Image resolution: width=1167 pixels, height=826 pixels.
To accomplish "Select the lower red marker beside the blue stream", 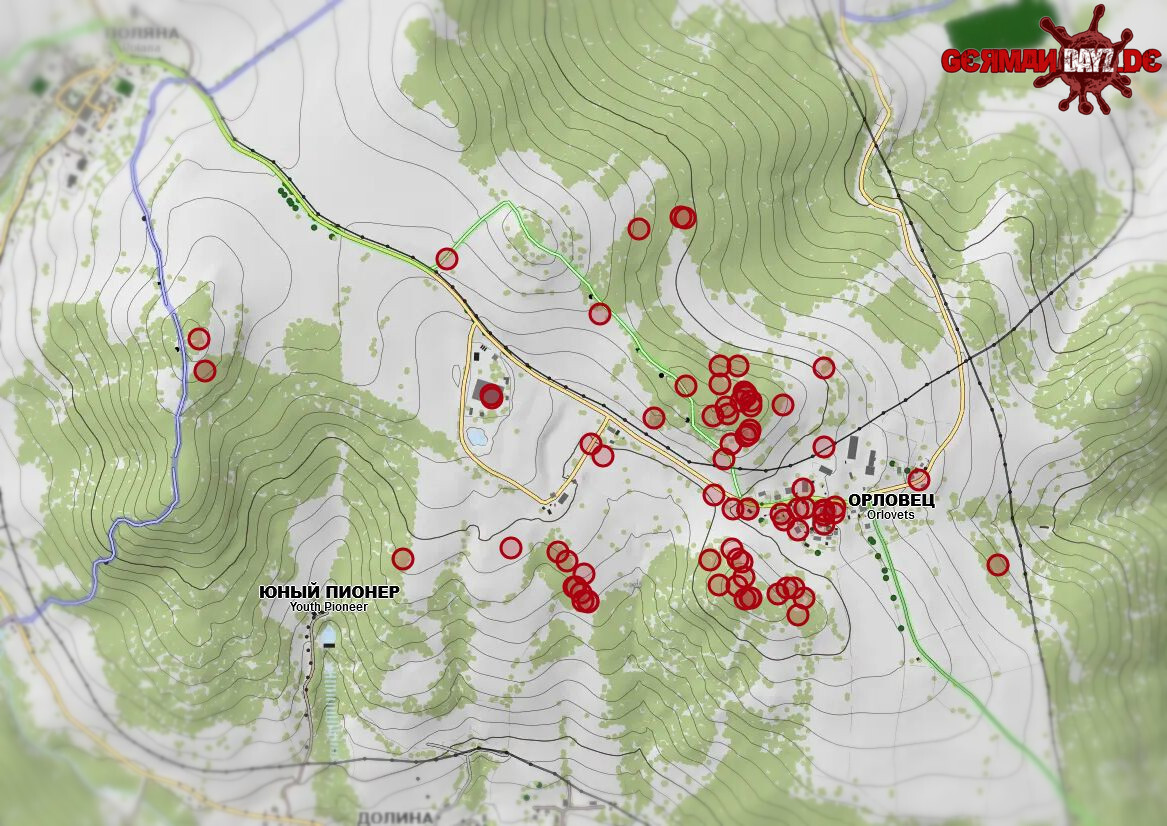I will [x=205, y=370].
